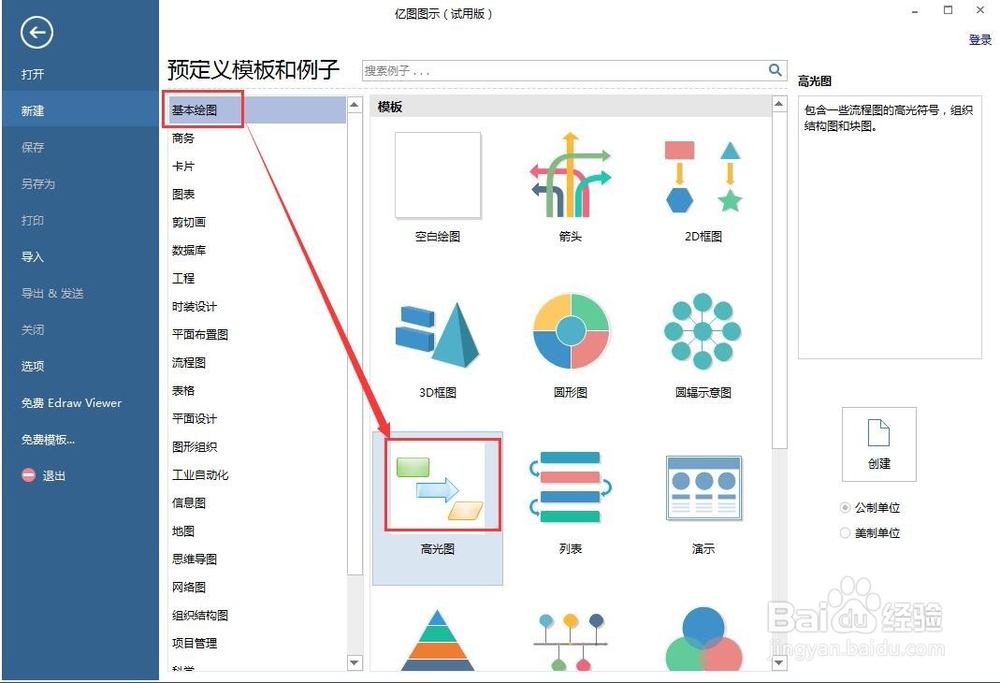The height and width of the screenshot is (683, 1000).
Task: Click 关闭 in the sidebar
Action: pos(33,330)
